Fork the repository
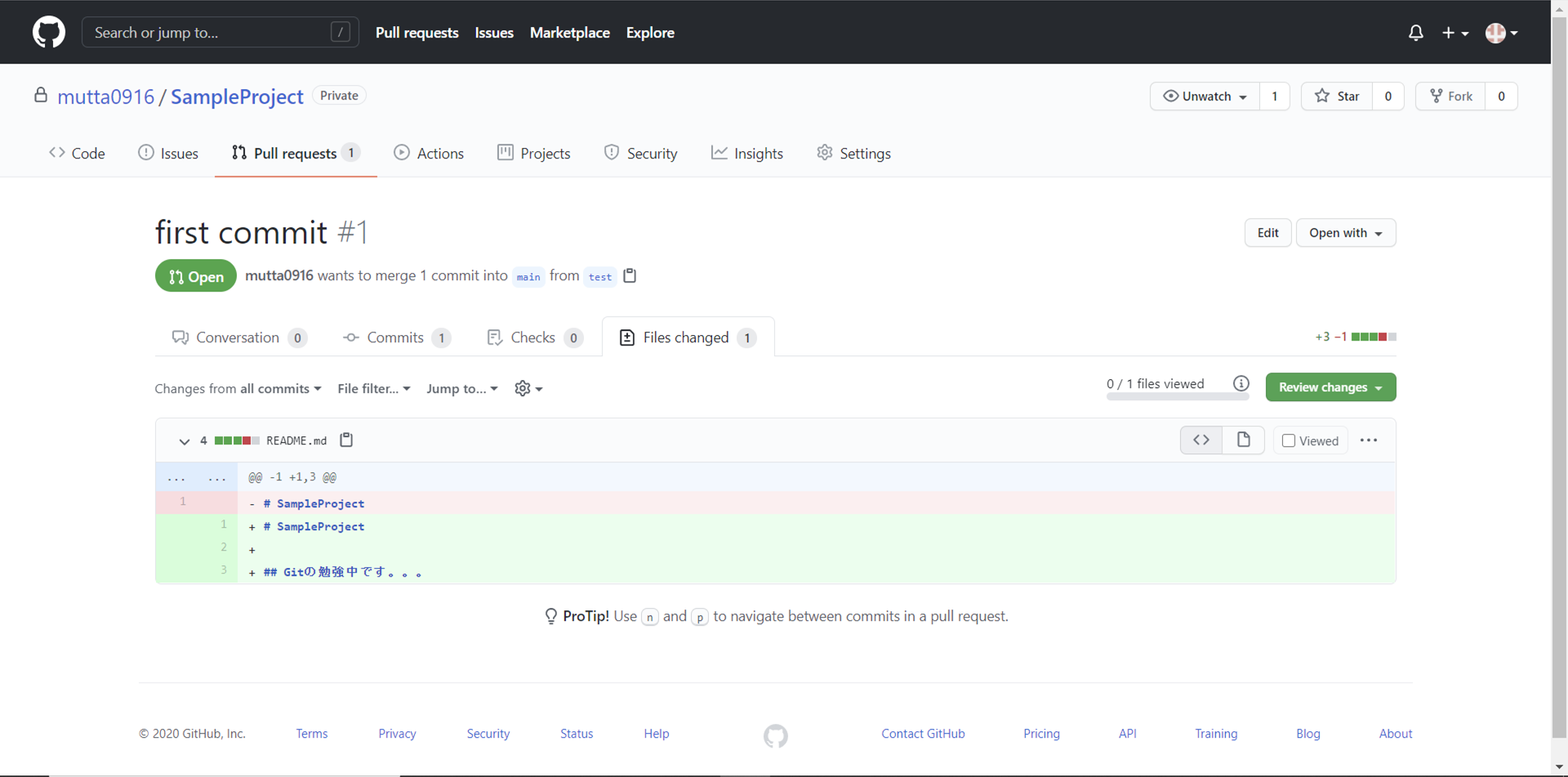Viewport: 1568px width, 777px height. (x=1450, y=96)
